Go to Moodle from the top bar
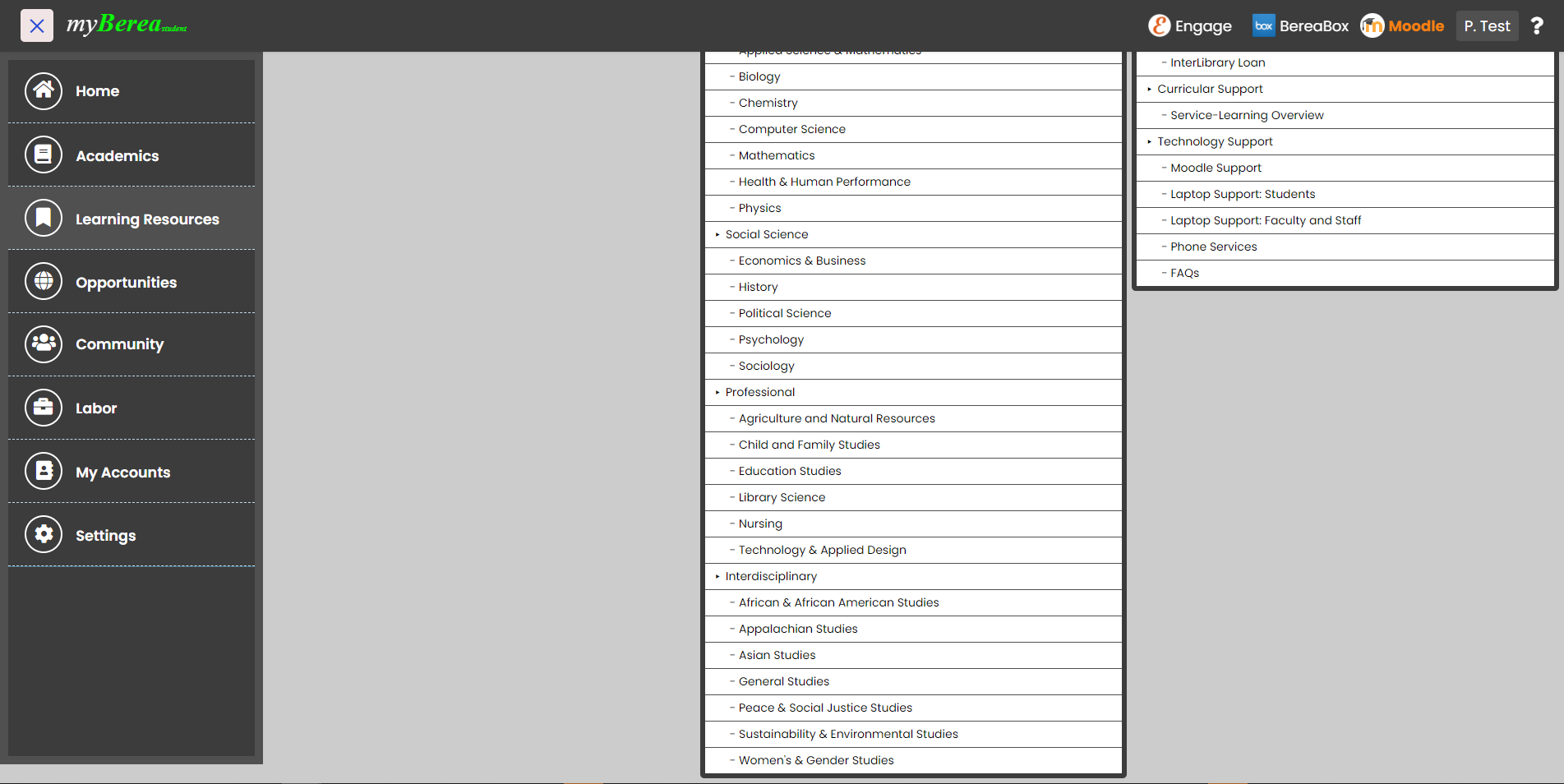This screenshot has height=784, width=1564. tap(1402, 26)
